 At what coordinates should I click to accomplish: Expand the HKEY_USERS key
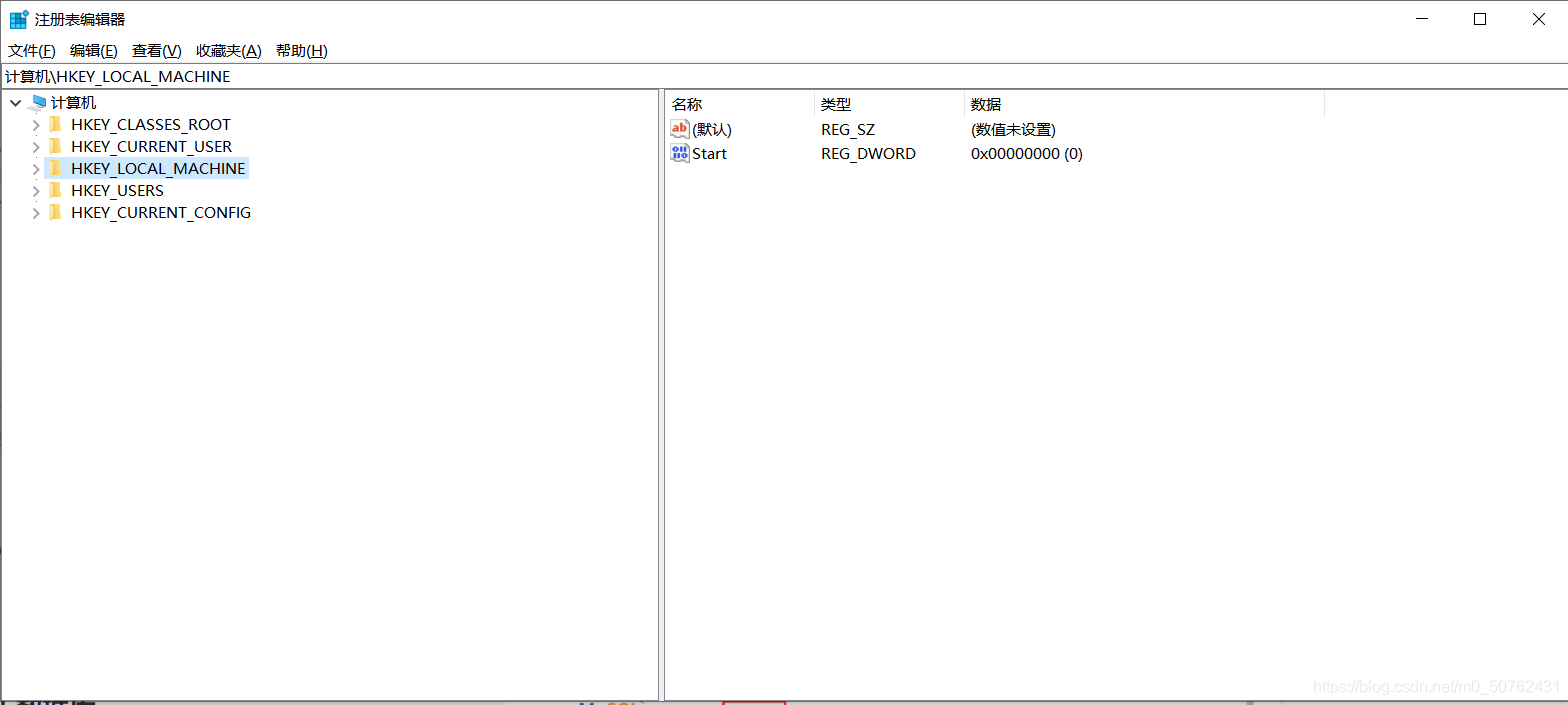point(36,191)
